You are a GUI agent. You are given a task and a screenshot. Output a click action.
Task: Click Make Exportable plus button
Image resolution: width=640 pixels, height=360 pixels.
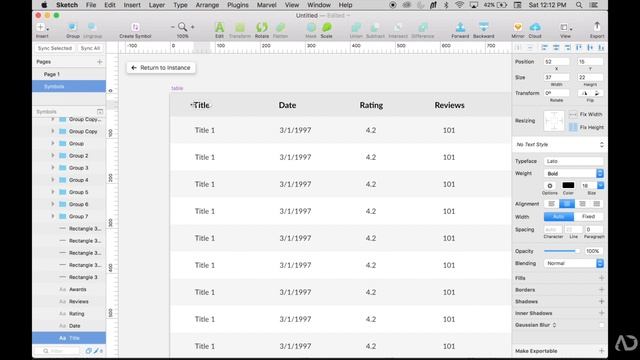point(601,351)
